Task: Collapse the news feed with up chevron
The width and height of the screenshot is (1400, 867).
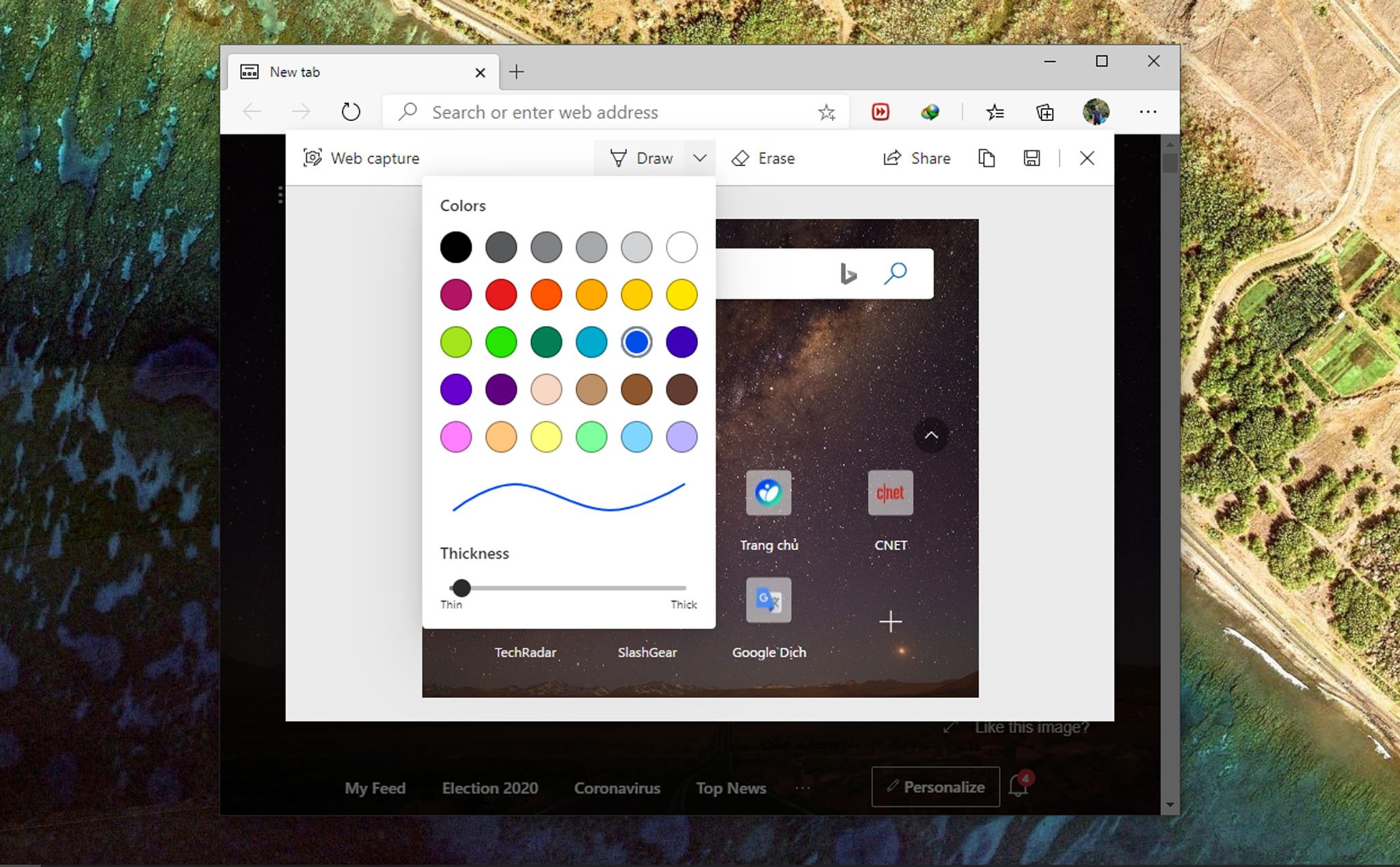Action: point(930,436)
